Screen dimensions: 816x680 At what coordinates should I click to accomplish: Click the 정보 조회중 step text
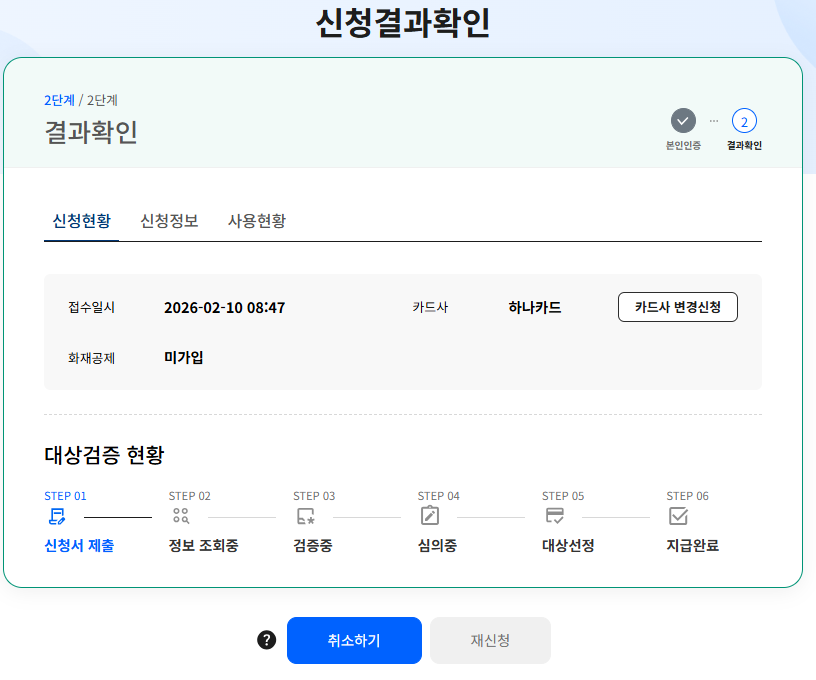(x=203, y=545)
